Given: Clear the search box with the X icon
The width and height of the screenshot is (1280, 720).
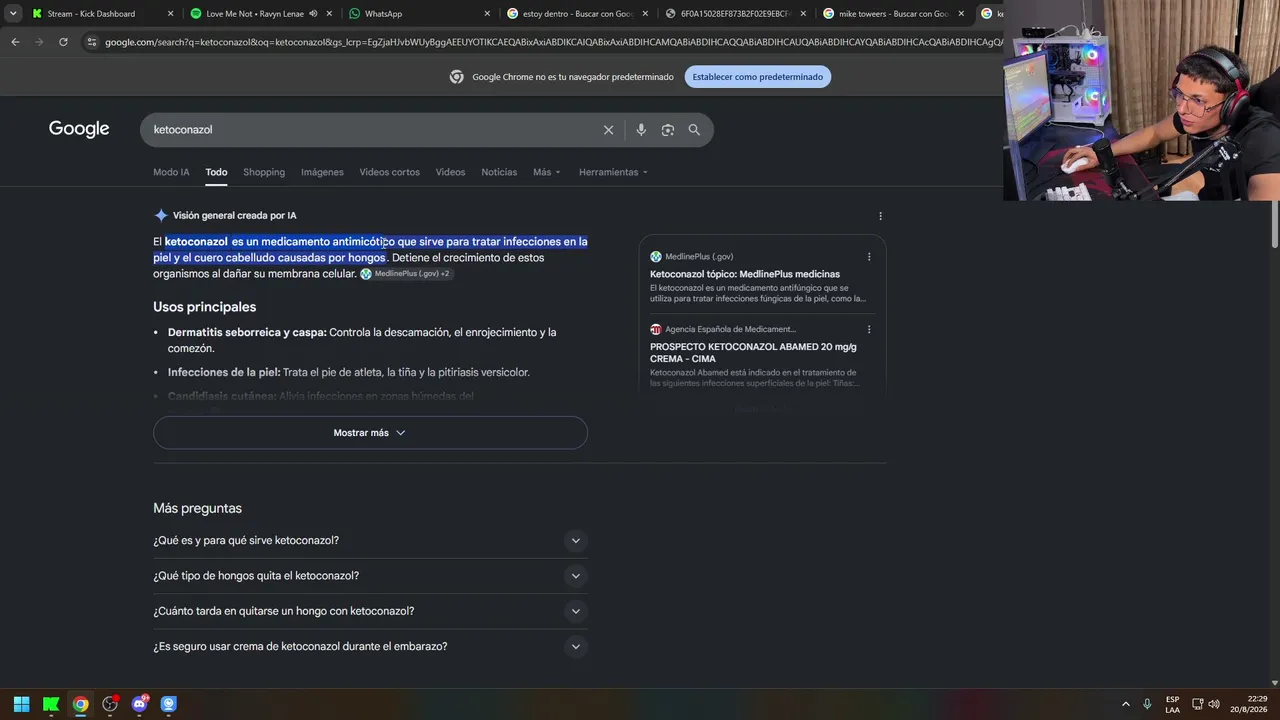Looking at the screenshot, I should pyautogui.click(x=608, y=130).
